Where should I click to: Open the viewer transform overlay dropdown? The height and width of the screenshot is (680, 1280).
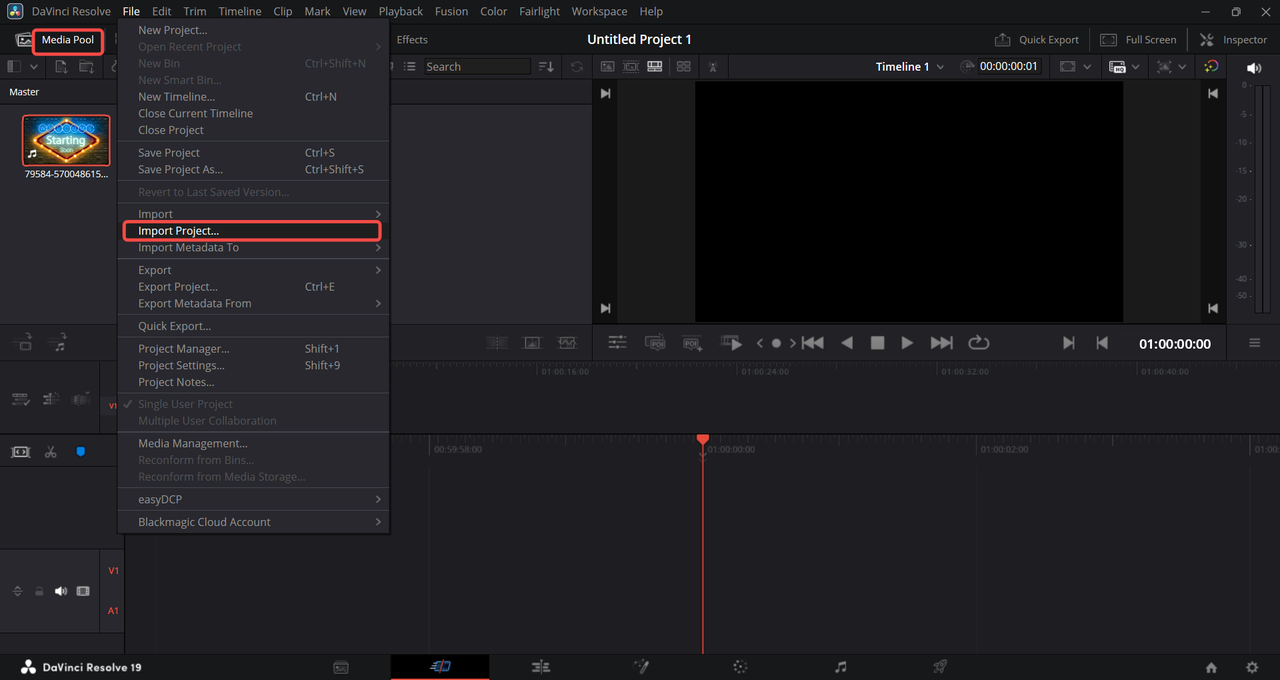(x=1171, y=67)
